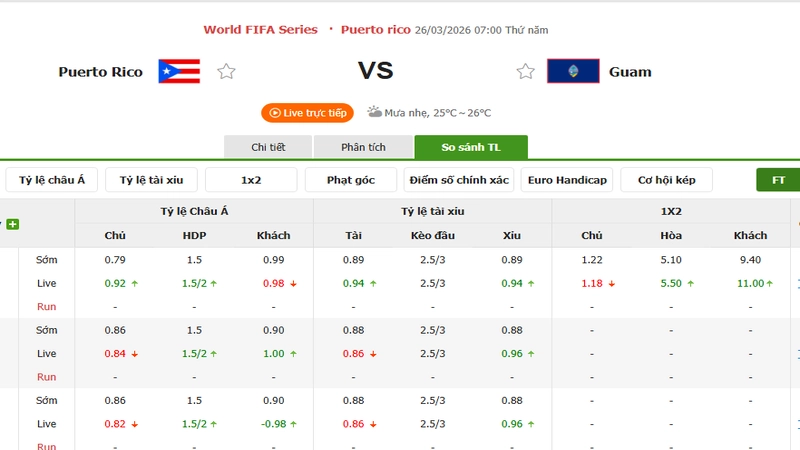Click the star icon beside Guam
The width and height of the screenshot is (800, 450).
[x=526, y=71]
